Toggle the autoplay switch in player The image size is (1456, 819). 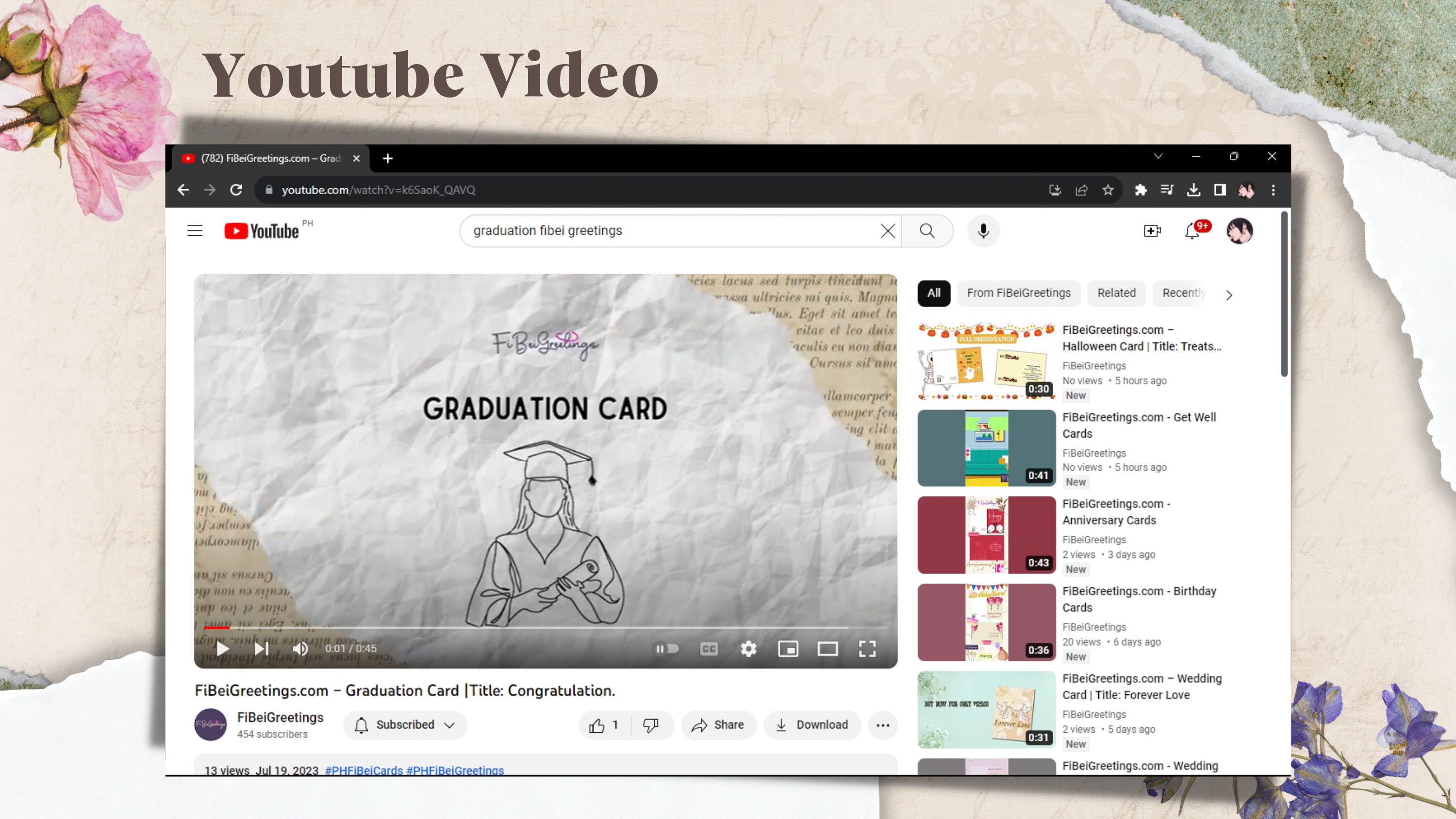[666, 648]
